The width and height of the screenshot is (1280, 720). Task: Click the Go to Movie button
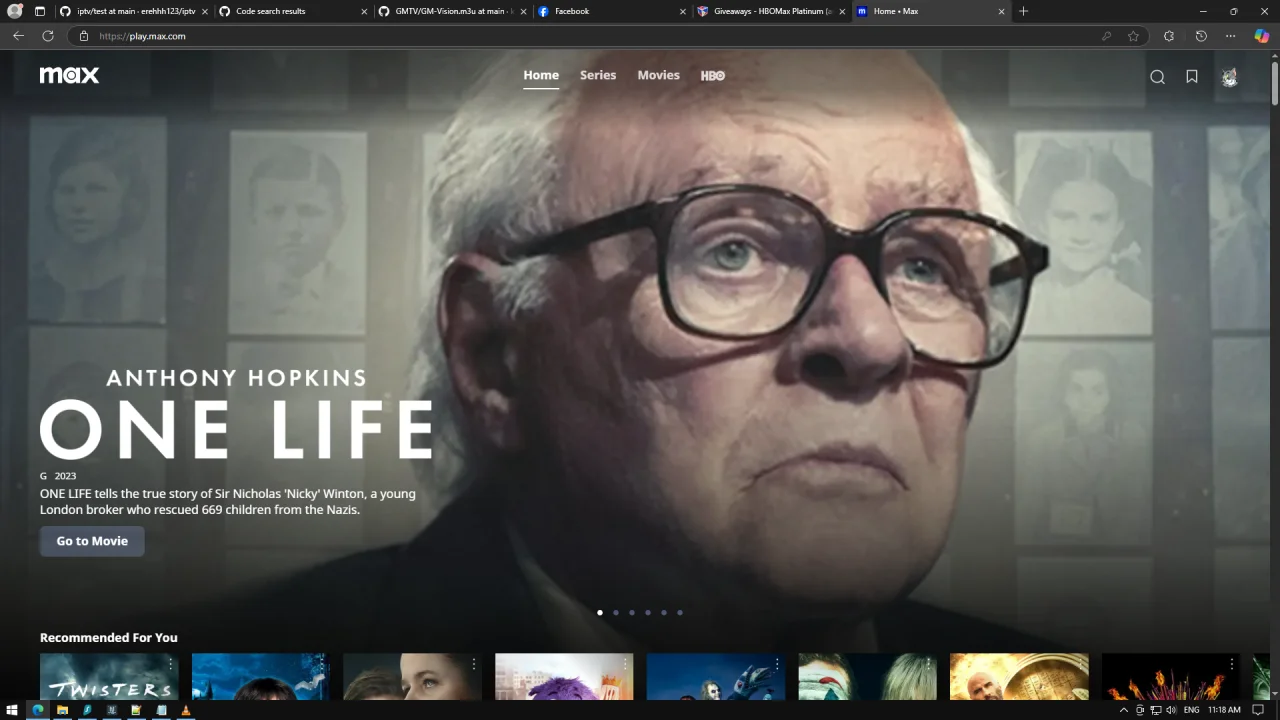[x=92, y=541]
